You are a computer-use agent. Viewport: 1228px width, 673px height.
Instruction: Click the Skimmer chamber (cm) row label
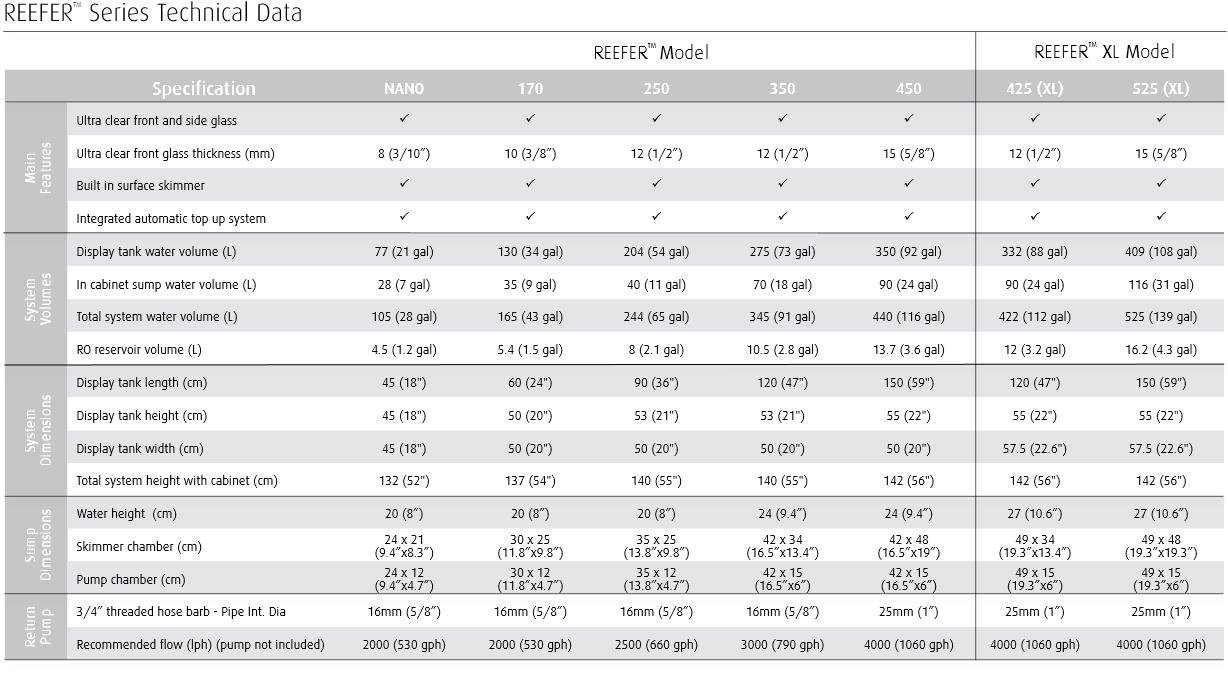tap(139, 546)
